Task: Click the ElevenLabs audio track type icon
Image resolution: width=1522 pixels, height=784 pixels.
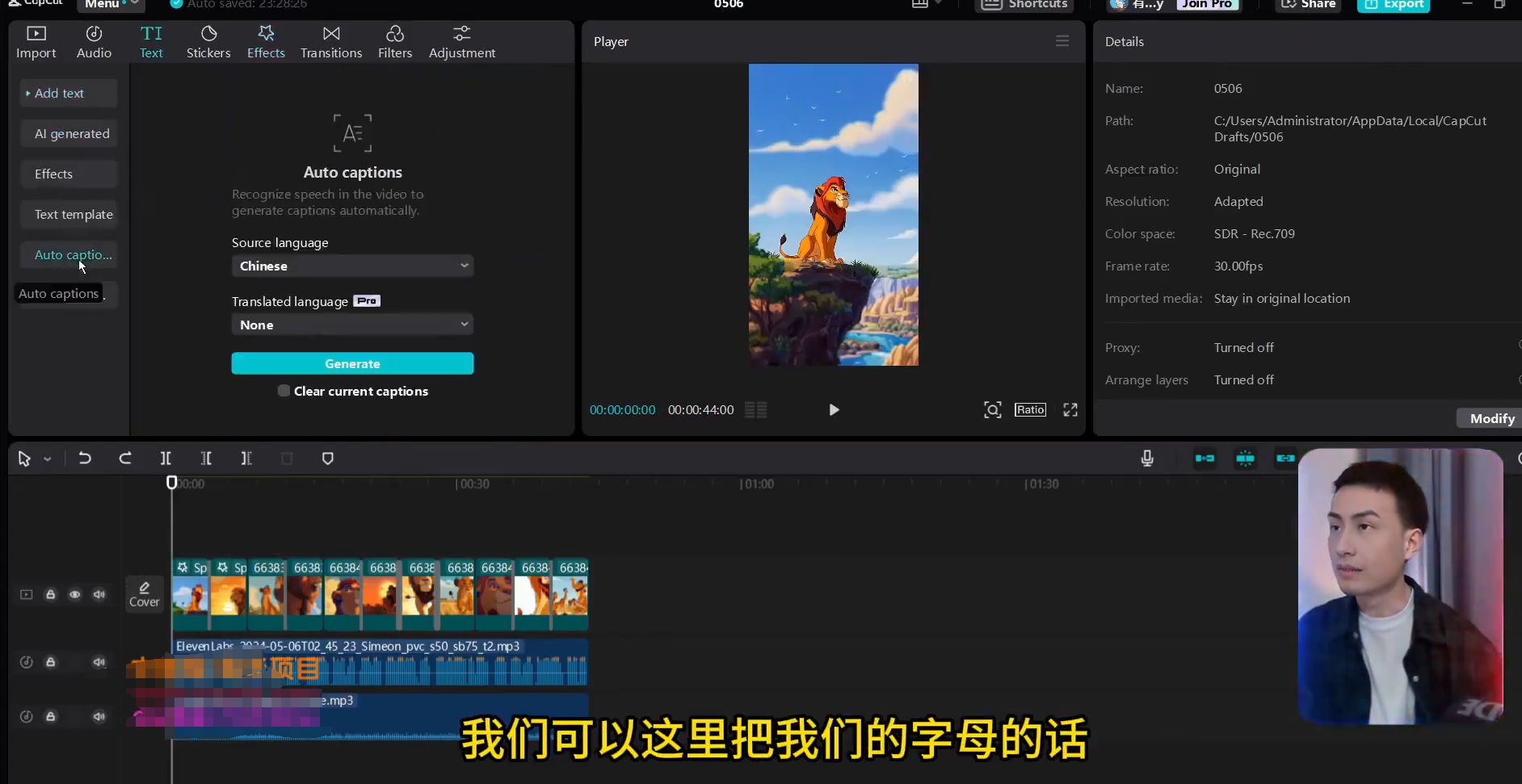Action: coord(26,662)
